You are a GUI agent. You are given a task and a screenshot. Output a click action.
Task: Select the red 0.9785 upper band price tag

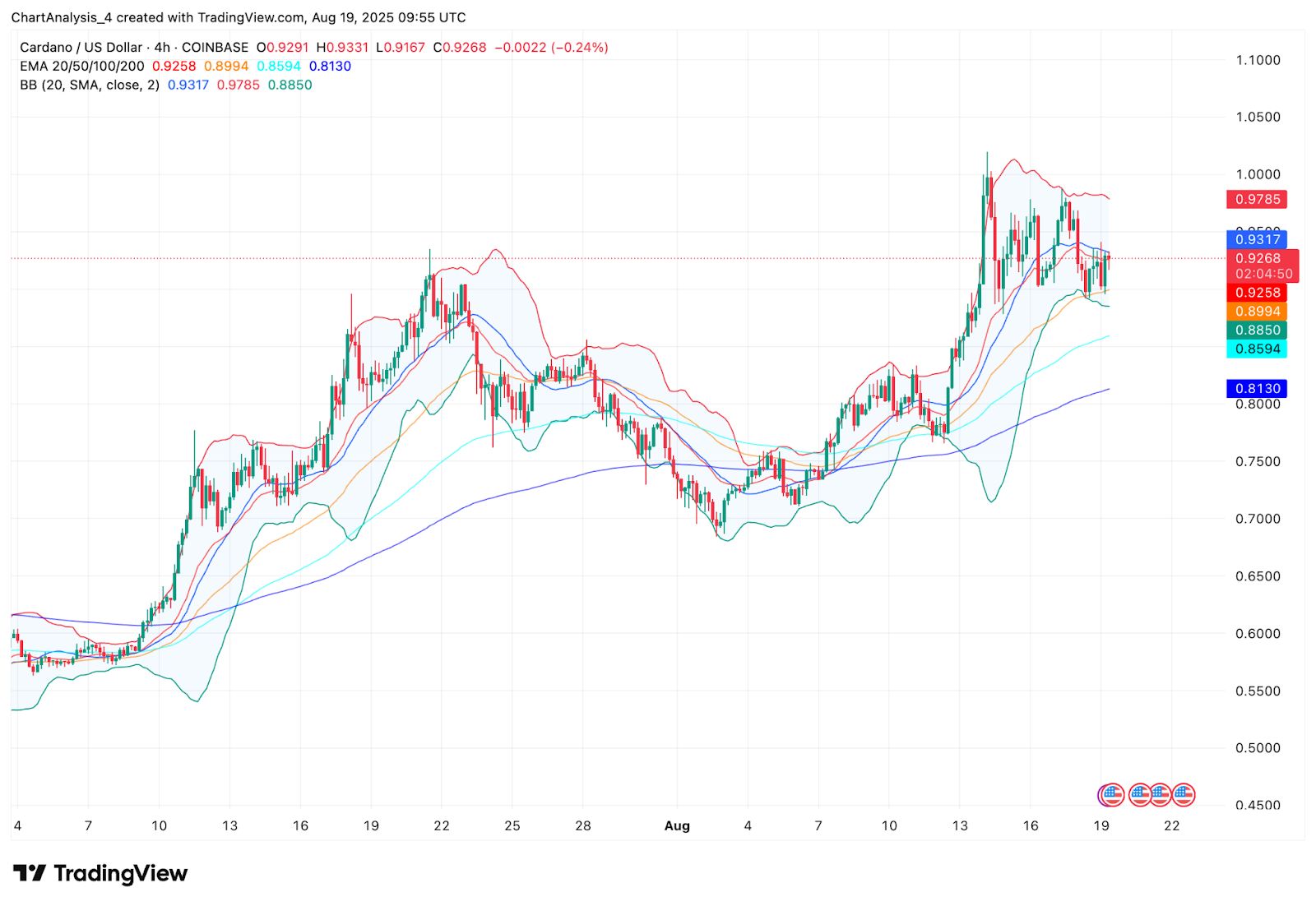click(x=1257, y=199)
